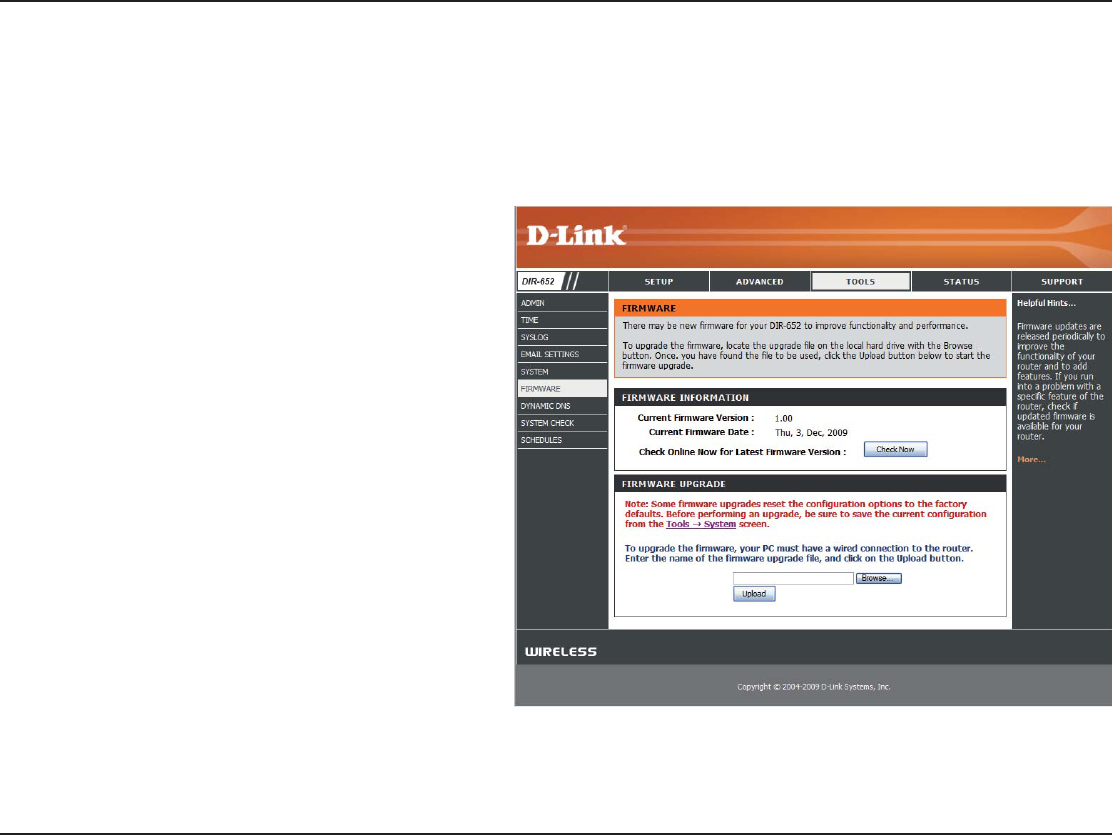Image resolution: width=1112 pixels, height=835 pixels.
Task: Open the SUPPORT tab
Action: tap(1062, 282)
